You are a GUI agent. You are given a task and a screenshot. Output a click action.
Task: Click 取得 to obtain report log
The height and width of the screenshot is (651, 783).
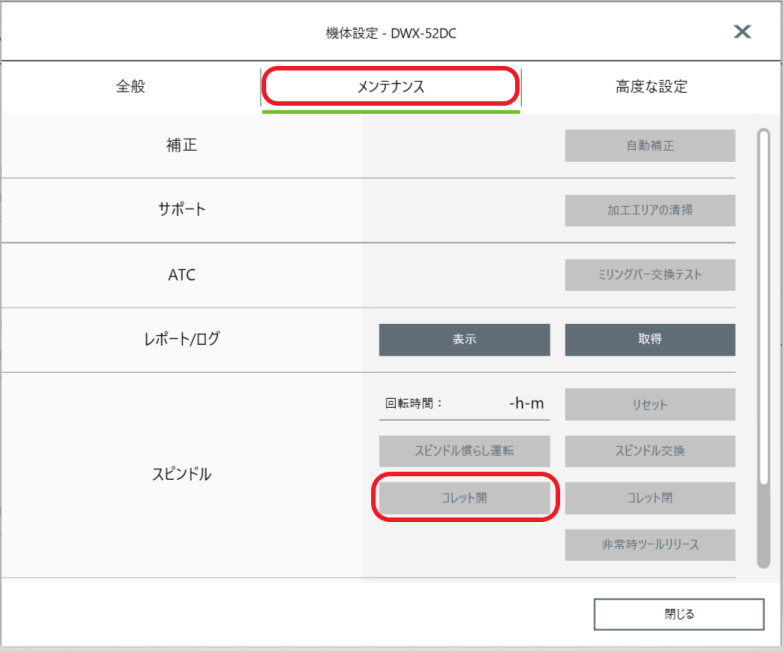[650, 339]
